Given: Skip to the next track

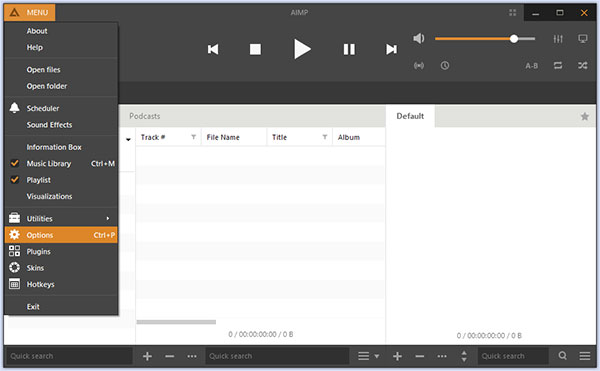Looking at the screenshot, I should [x=391, y=49].
